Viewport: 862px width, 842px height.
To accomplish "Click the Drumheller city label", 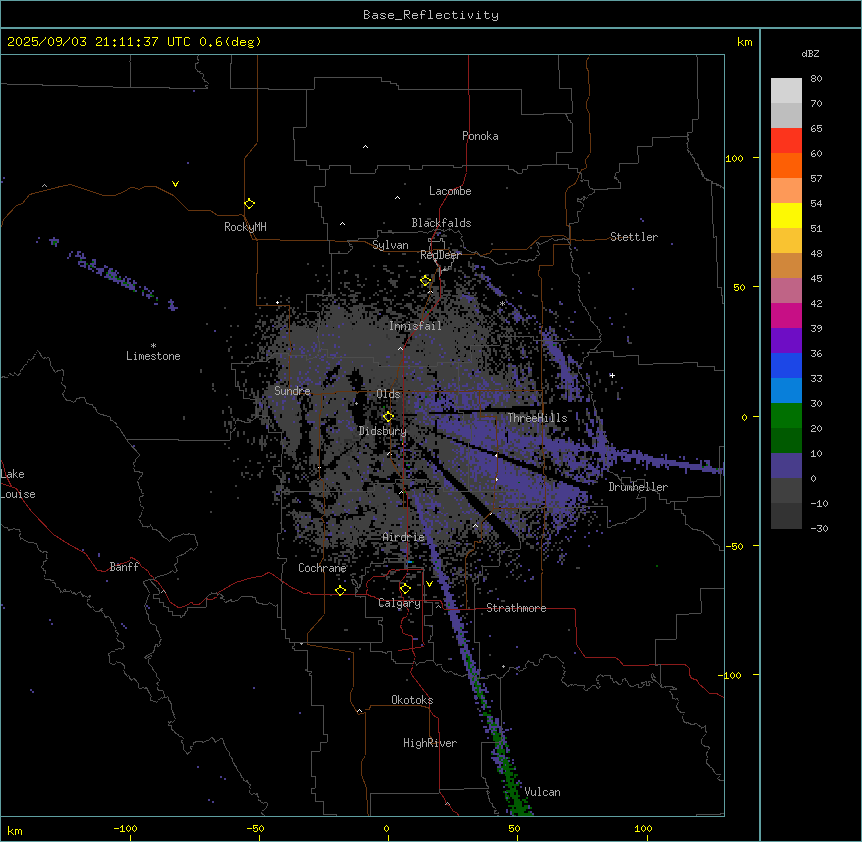I will (638, 487).
